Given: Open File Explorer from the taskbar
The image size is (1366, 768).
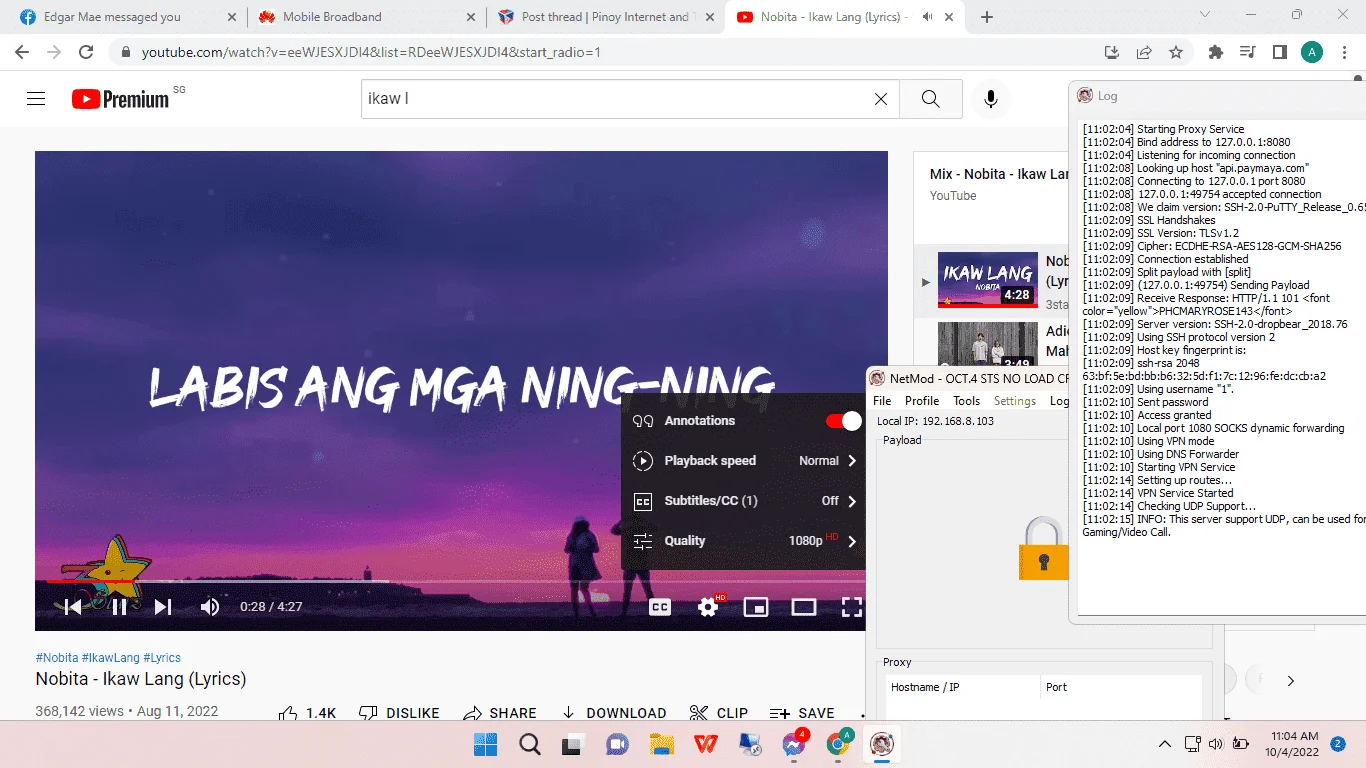Looking at the screenshot, I should point(661,745).
